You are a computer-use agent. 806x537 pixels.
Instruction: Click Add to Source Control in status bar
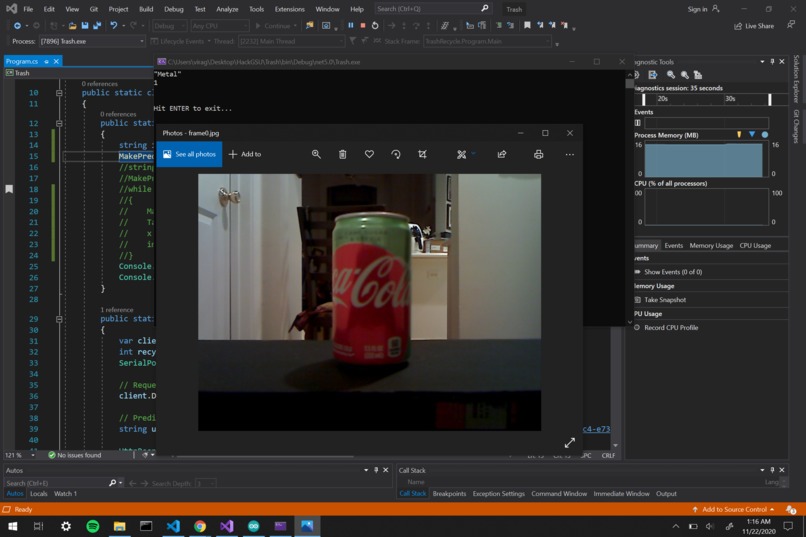coord(734,509)
